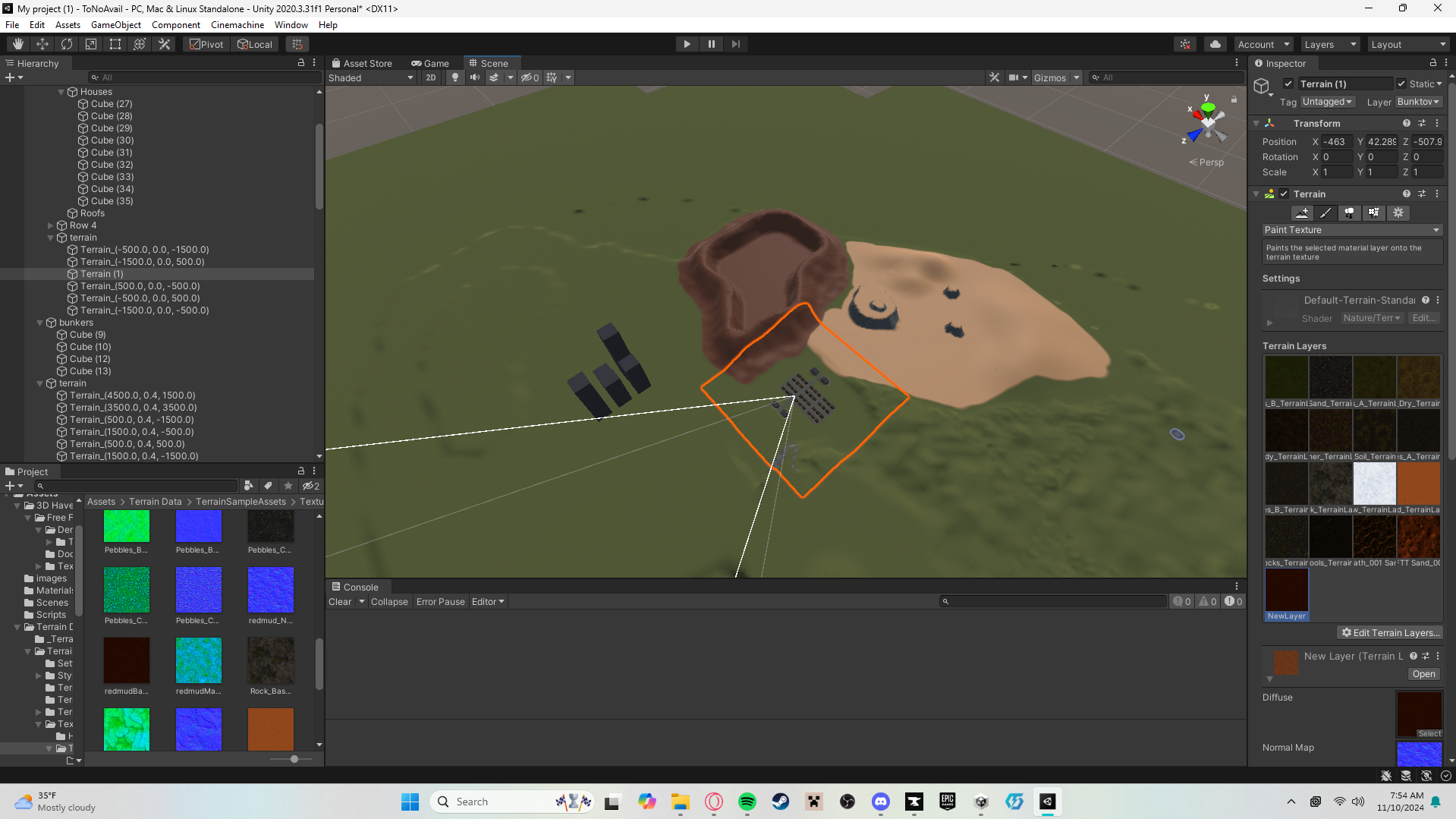Image resolution: width=1456 pixels, height=819 pixels.
Task: Collapse the bunkers group in Hierarchy
Action: pos(39,322)
